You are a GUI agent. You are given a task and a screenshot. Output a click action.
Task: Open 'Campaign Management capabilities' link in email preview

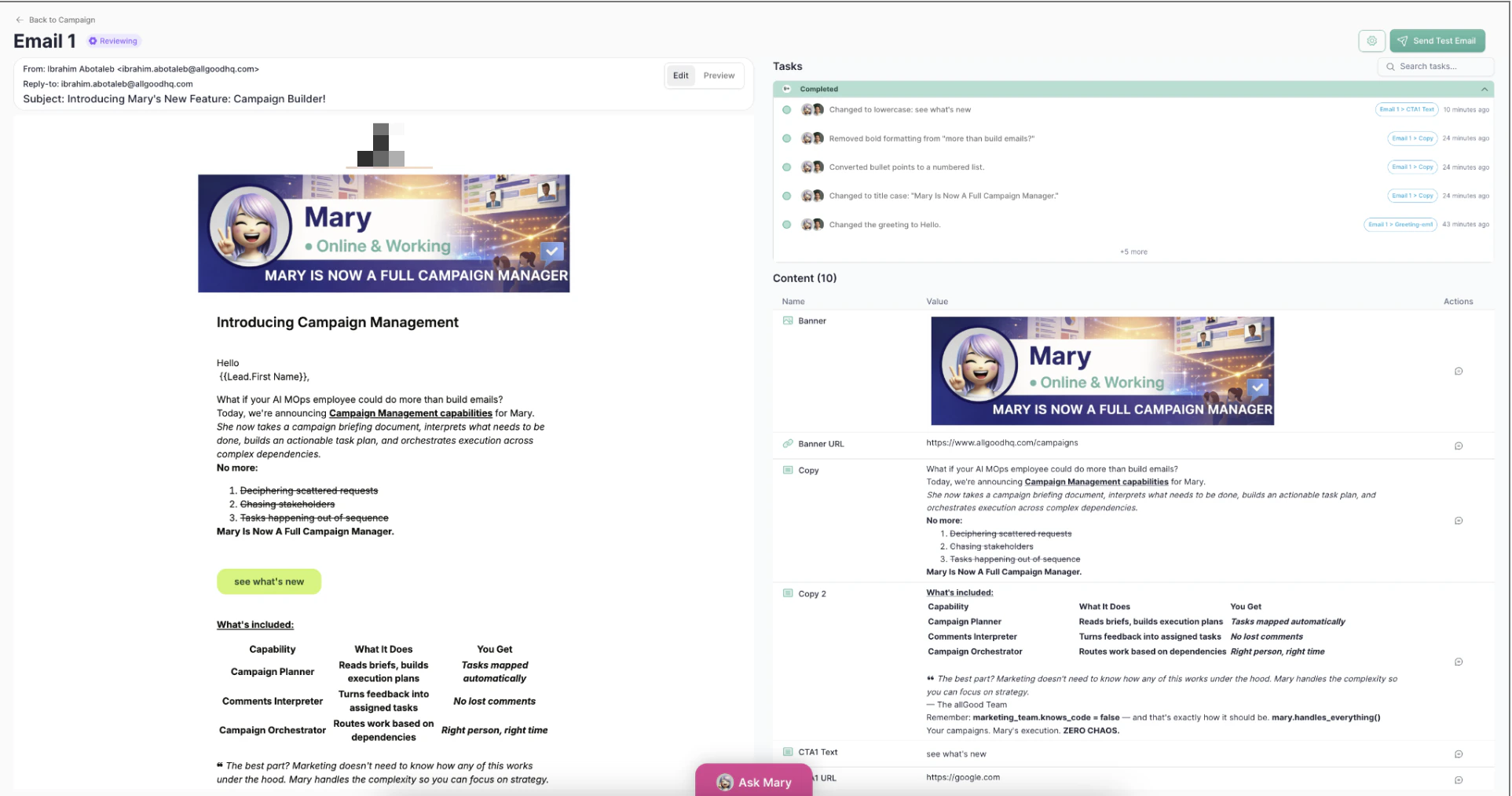(410, 413)
